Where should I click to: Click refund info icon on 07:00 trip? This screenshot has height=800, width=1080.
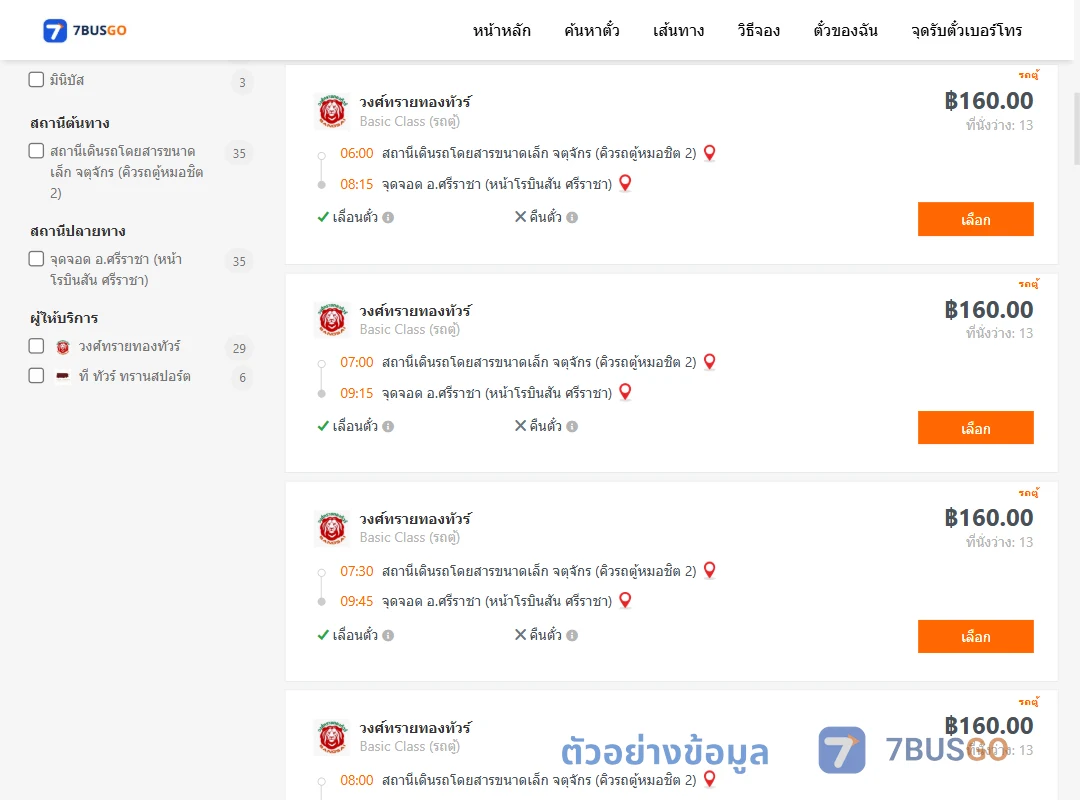coord(572,427)
